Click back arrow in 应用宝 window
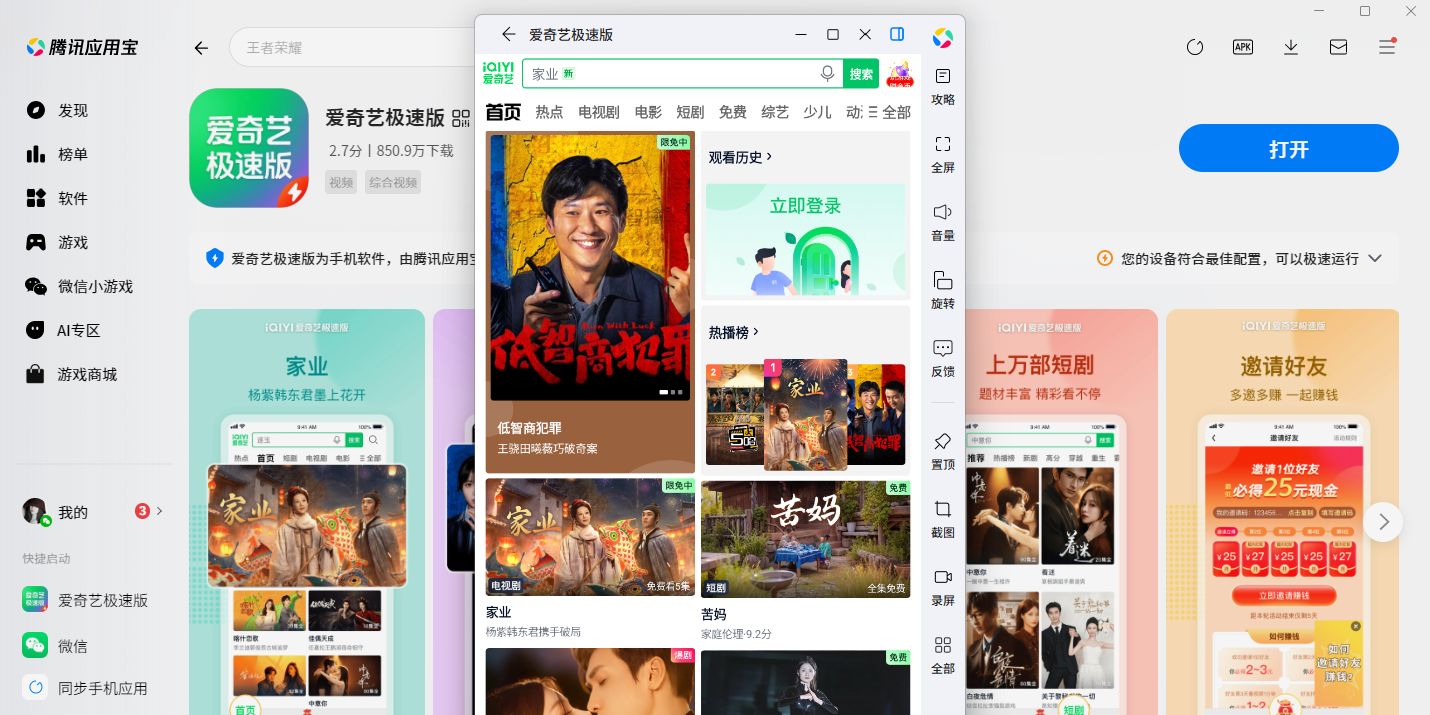1430x715 pixels. pyautogui.click(x=201, y=48)
